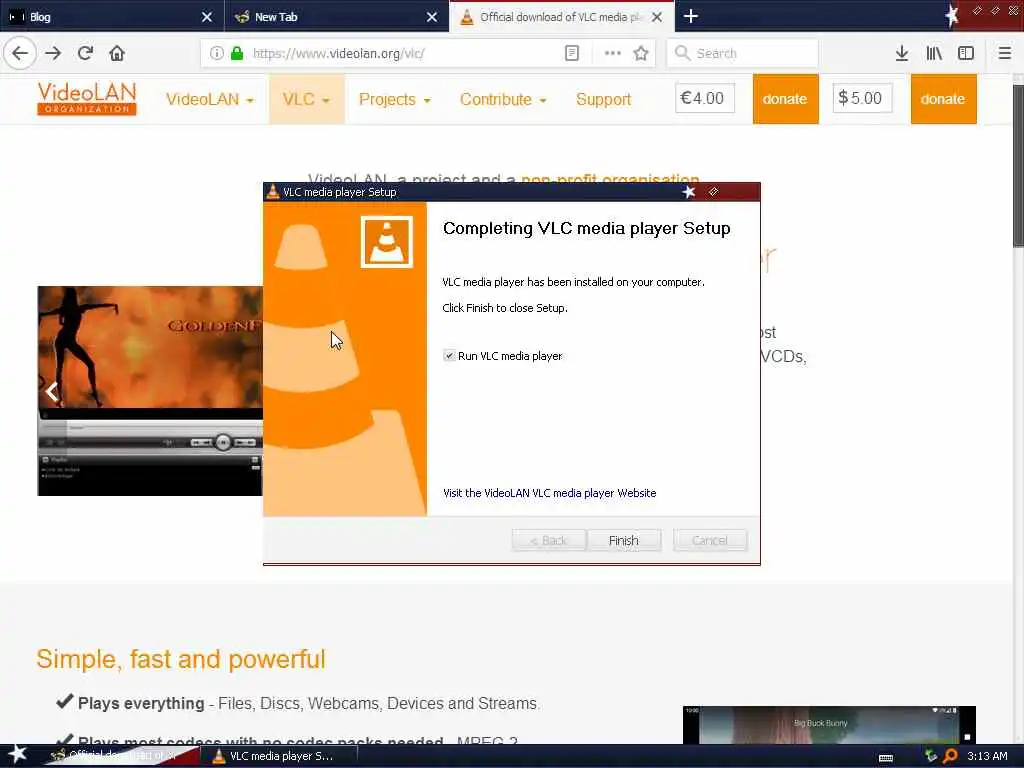Click the Completing VLC media player Setup heading

[x=586, y=229]
